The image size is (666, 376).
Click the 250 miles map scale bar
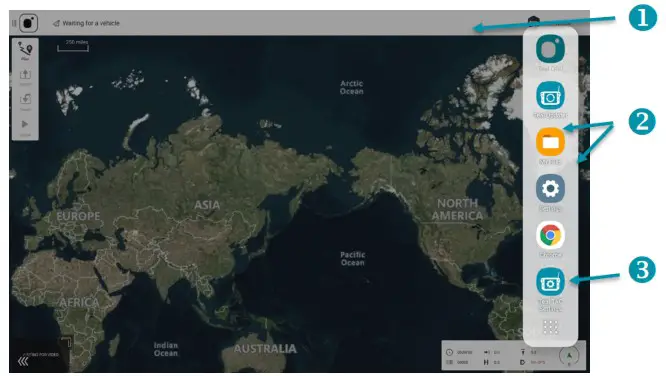[x=73, y=45]
